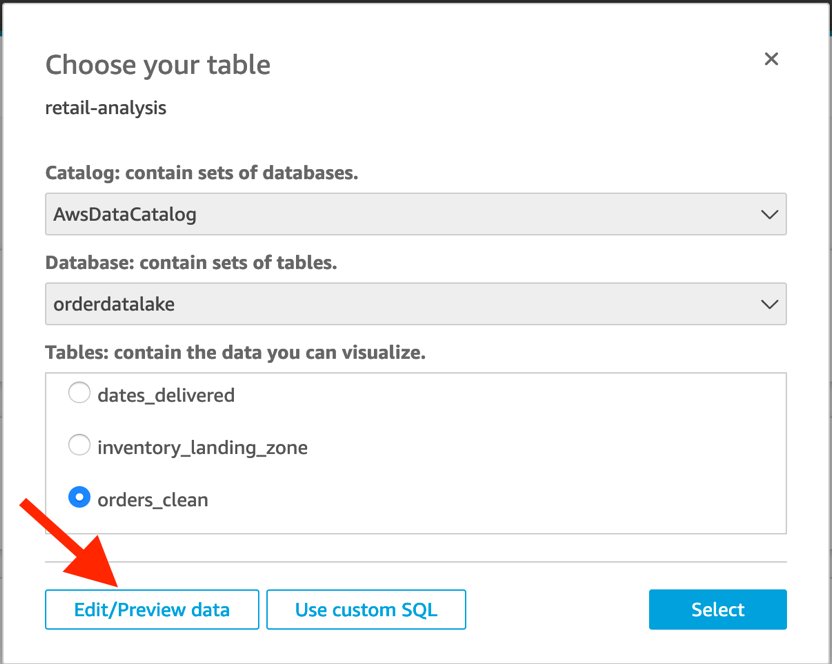This screenshot has height=664, width=832.
Task: Click the inventory_landing_zone table name text
Action: [202, 447]
